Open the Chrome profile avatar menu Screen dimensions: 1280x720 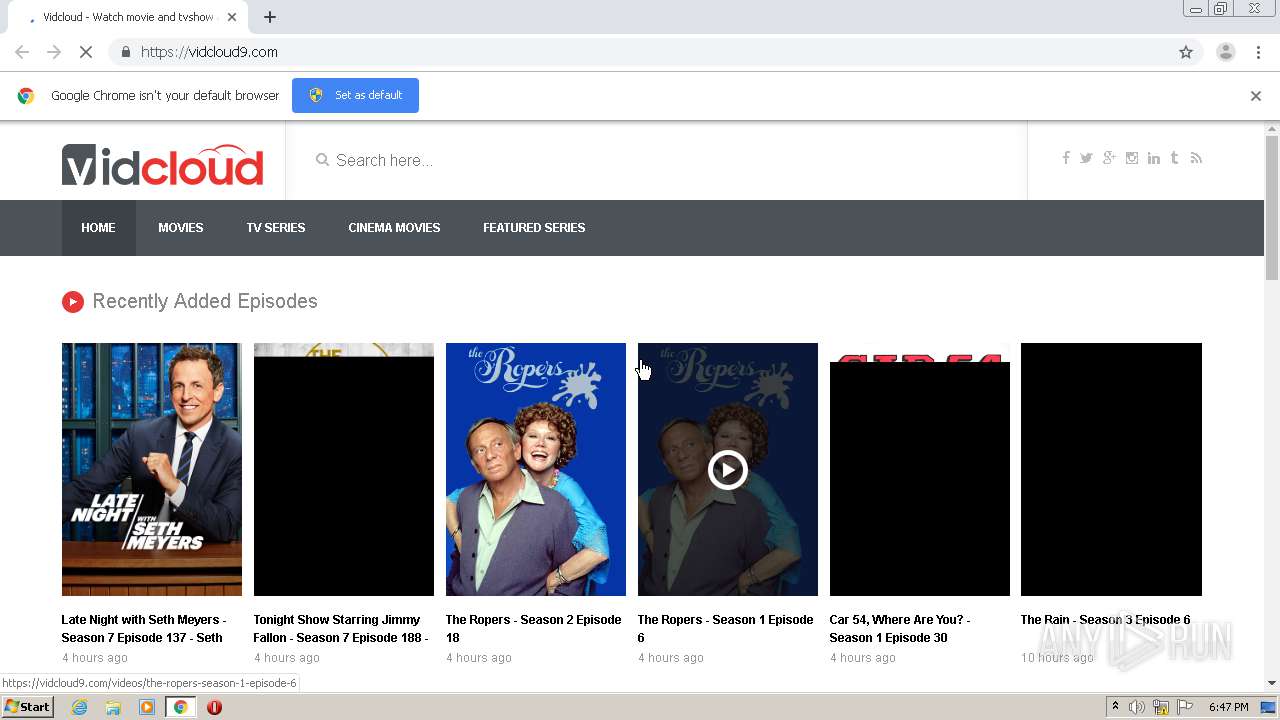(1226, 52)
